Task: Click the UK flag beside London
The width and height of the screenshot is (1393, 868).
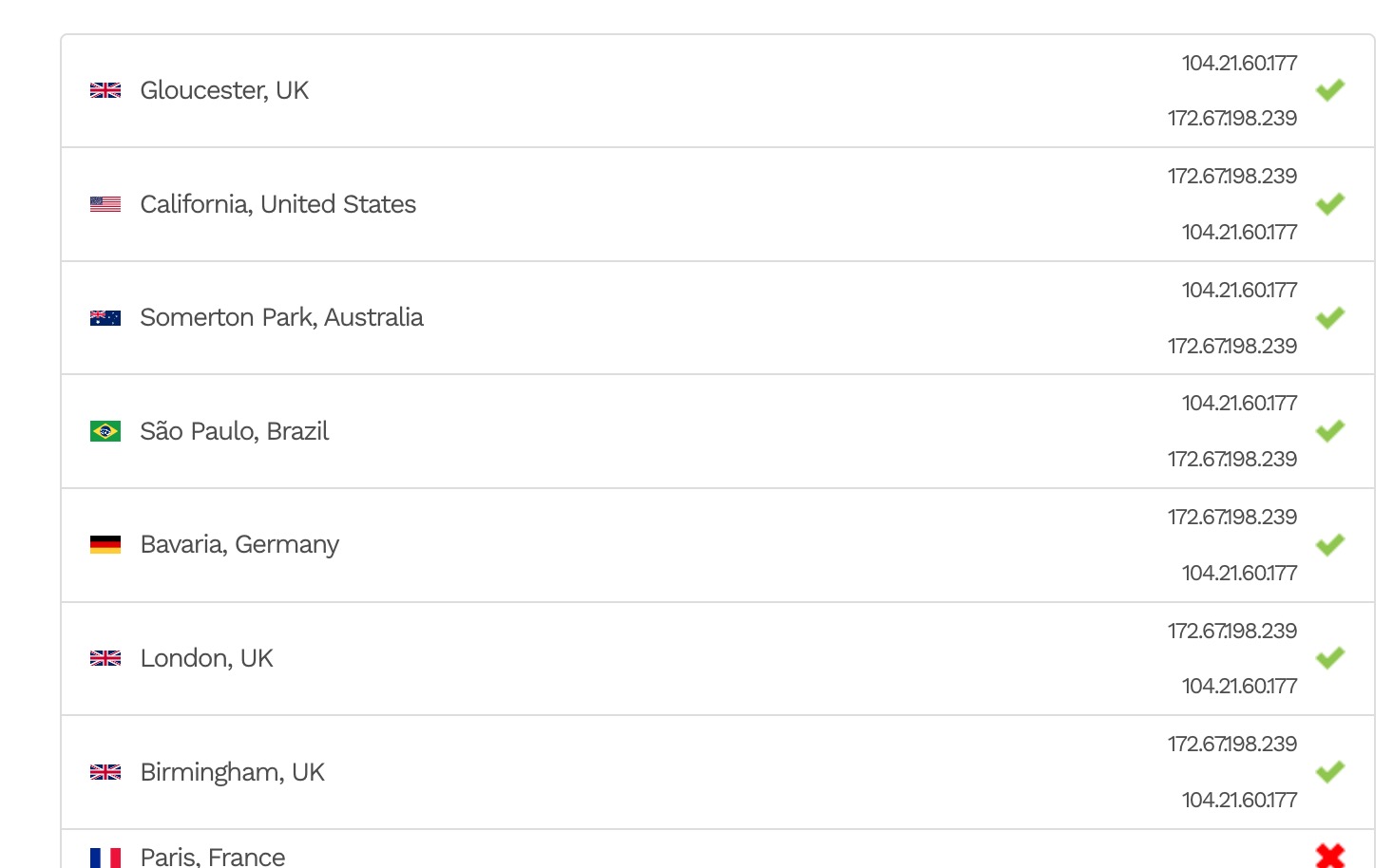Action: 105,658
